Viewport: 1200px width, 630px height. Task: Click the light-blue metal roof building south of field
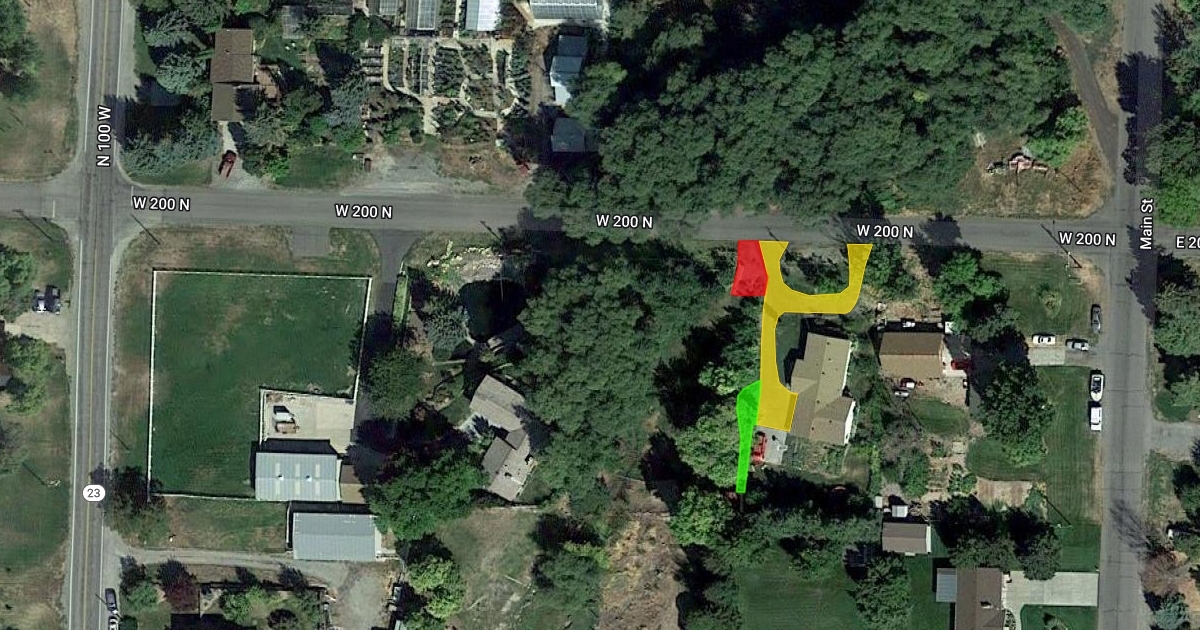click(x=297, y=476)
